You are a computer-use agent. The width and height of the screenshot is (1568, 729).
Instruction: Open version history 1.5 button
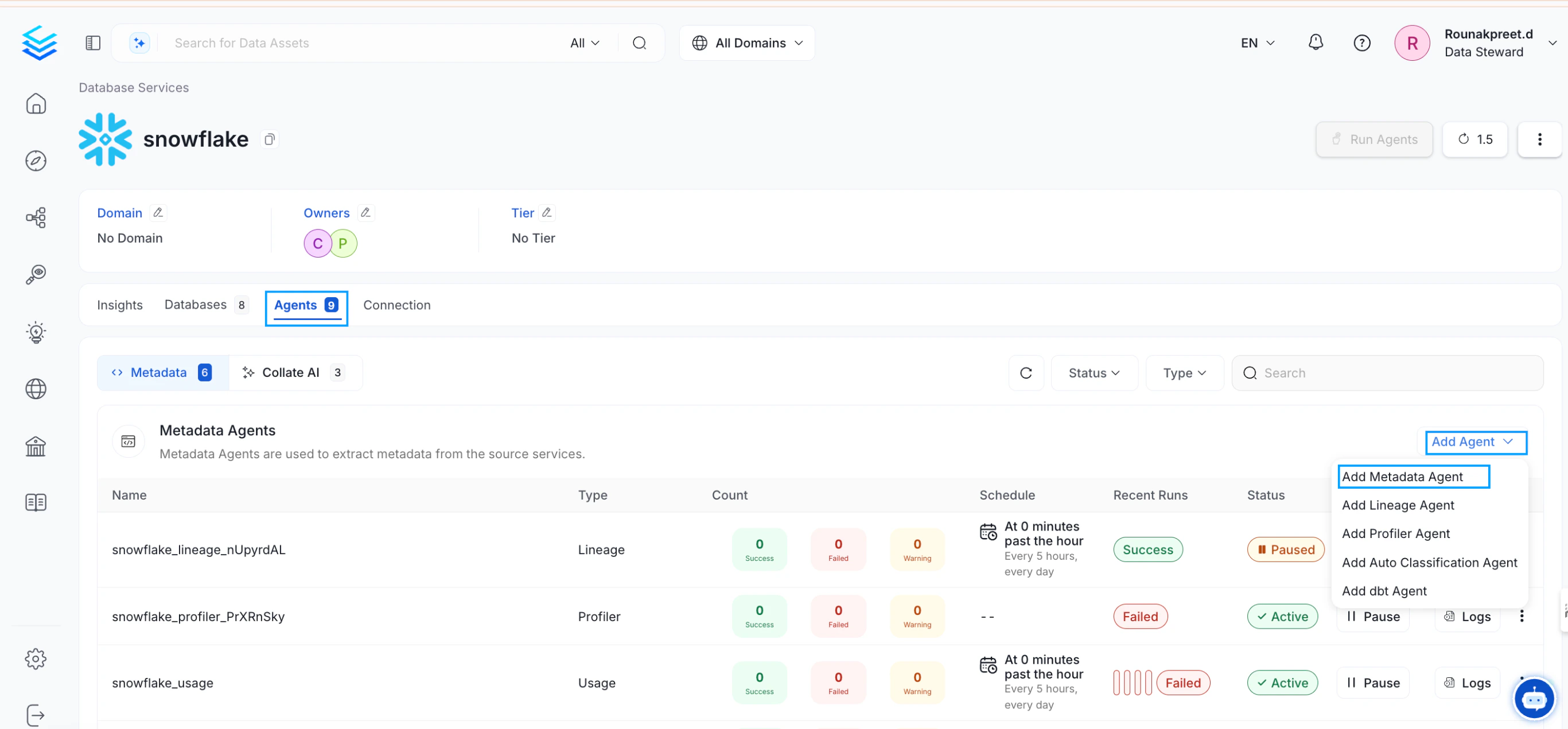click(x=1475, y=139)
